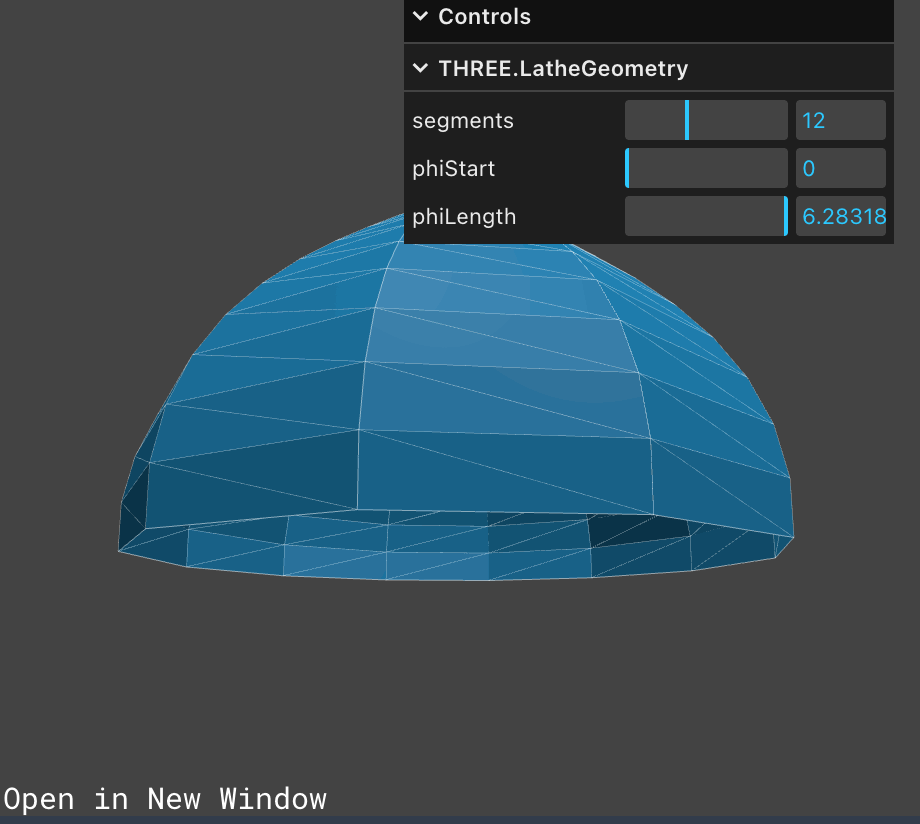Click the phiStart slider track

pos(706,168)
